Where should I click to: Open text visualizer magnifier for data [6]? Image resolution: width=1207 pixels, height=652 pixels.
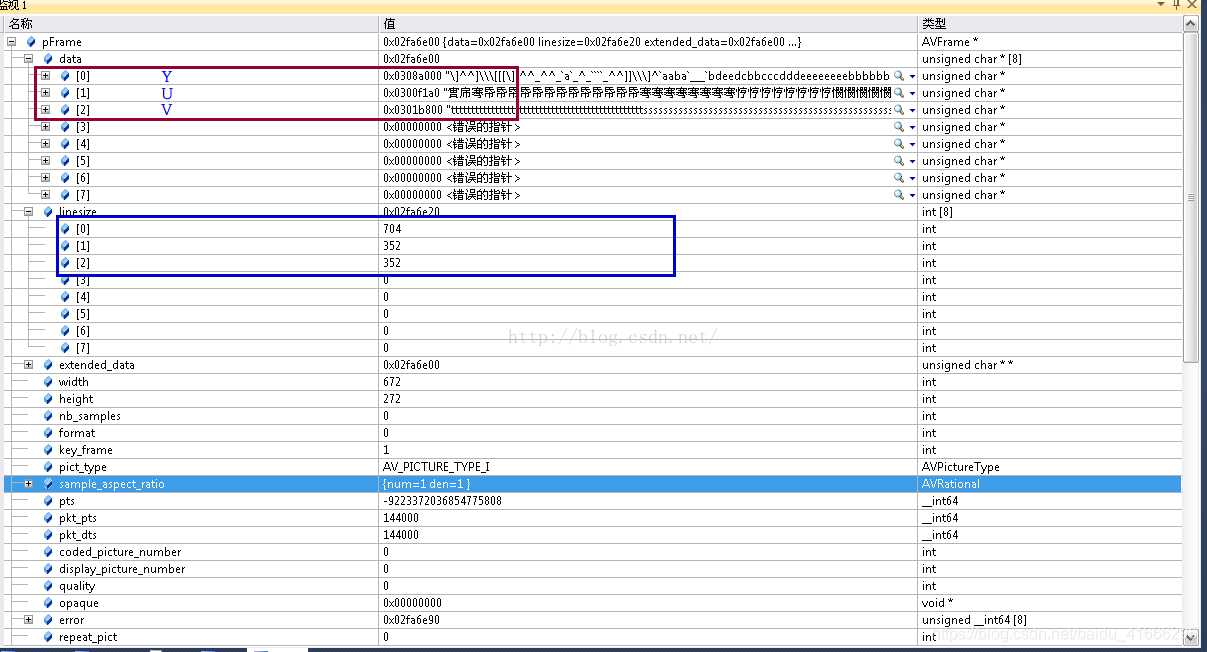[899, 178]
